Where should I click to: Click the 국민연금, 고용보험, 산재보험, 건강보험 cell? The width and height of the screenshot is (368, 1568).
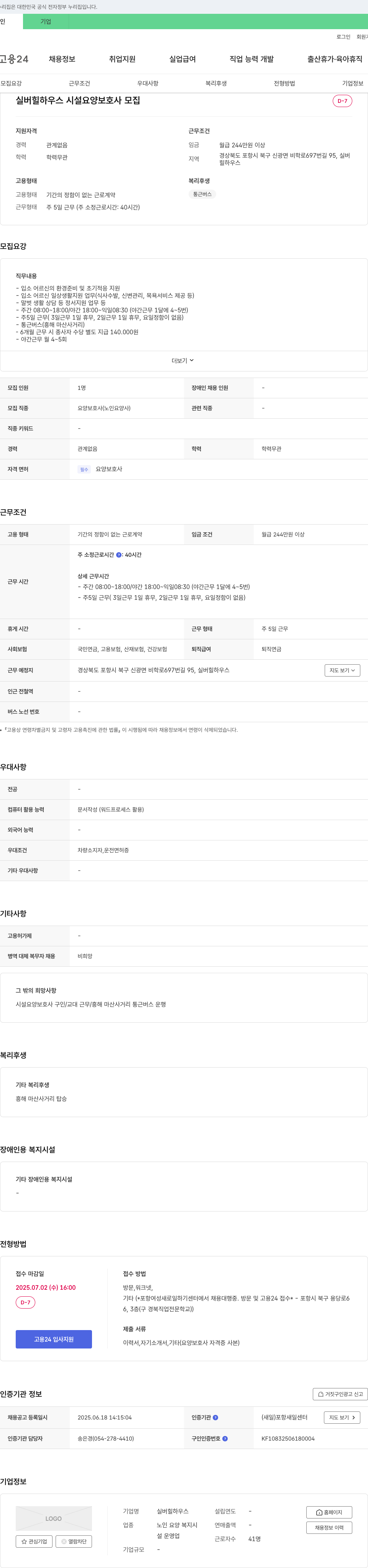pos(122,649)
